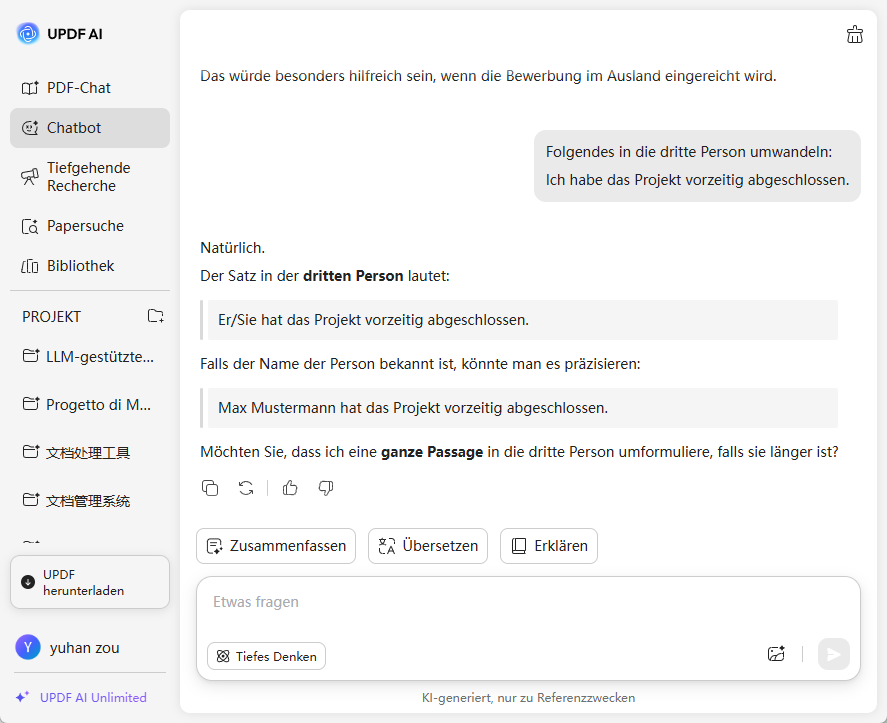
Task: Click the PROJEKT section heading
Action: click(x=51, y=317)
